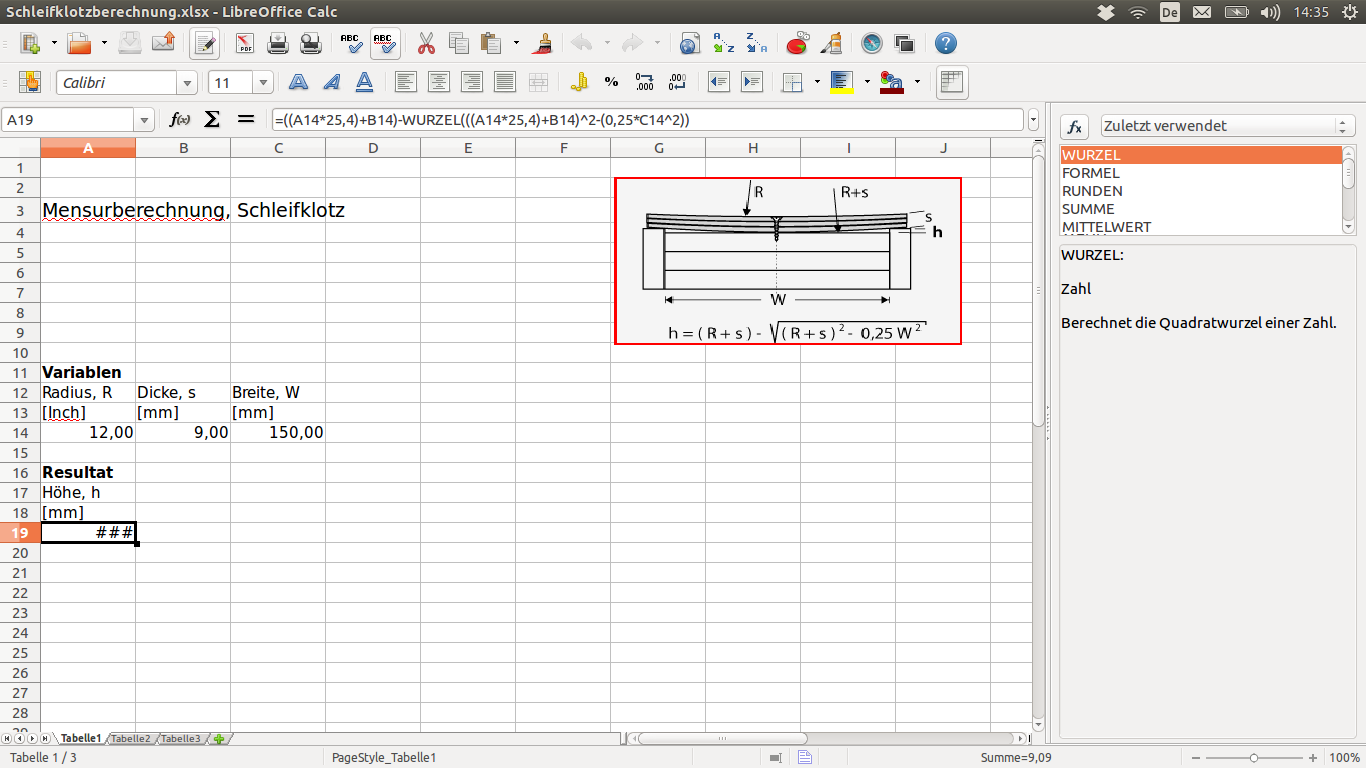Open the Function Wizard next to Name Box
Image resolution: width=1366 pixels, height=768 pixels.
point(180,120)
